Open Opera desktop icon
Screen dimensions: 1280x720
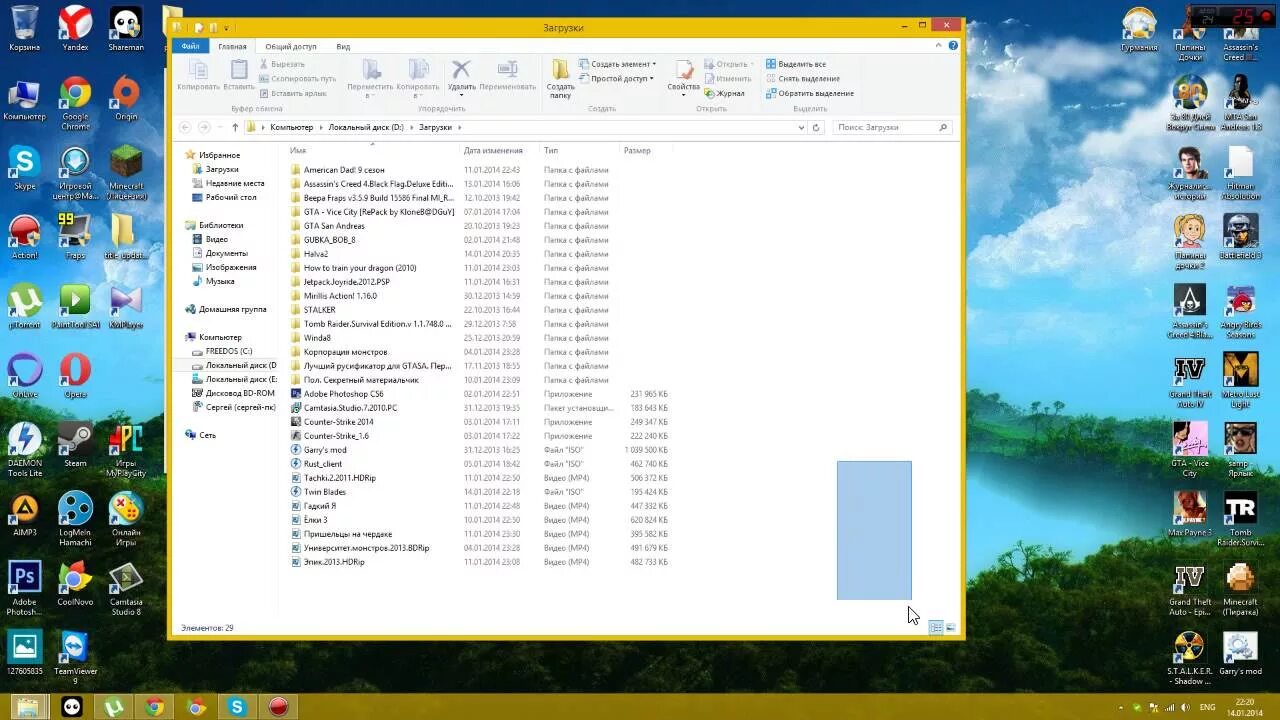click(x=75, y=376)
